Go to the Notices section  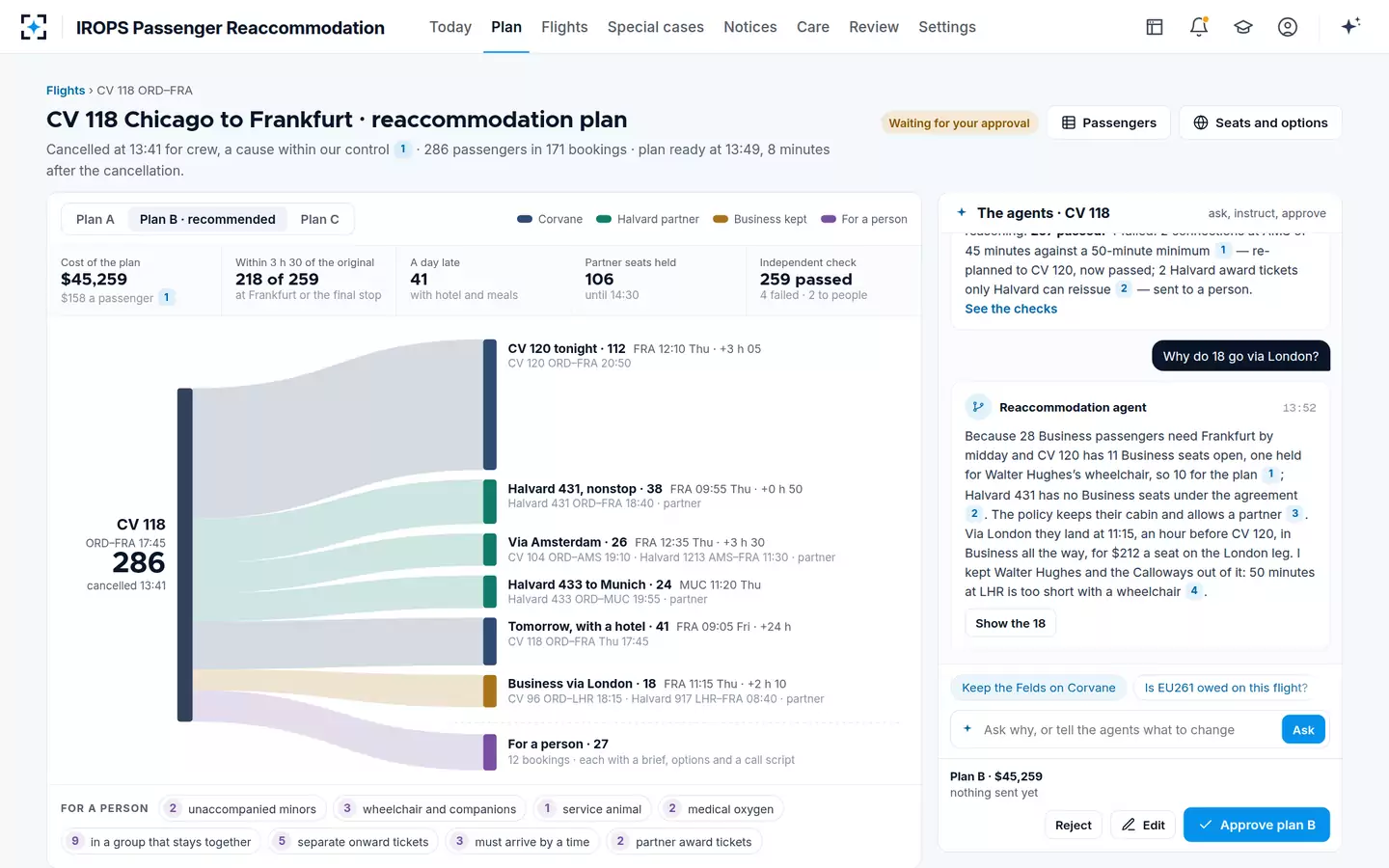[x=750, y=27]
